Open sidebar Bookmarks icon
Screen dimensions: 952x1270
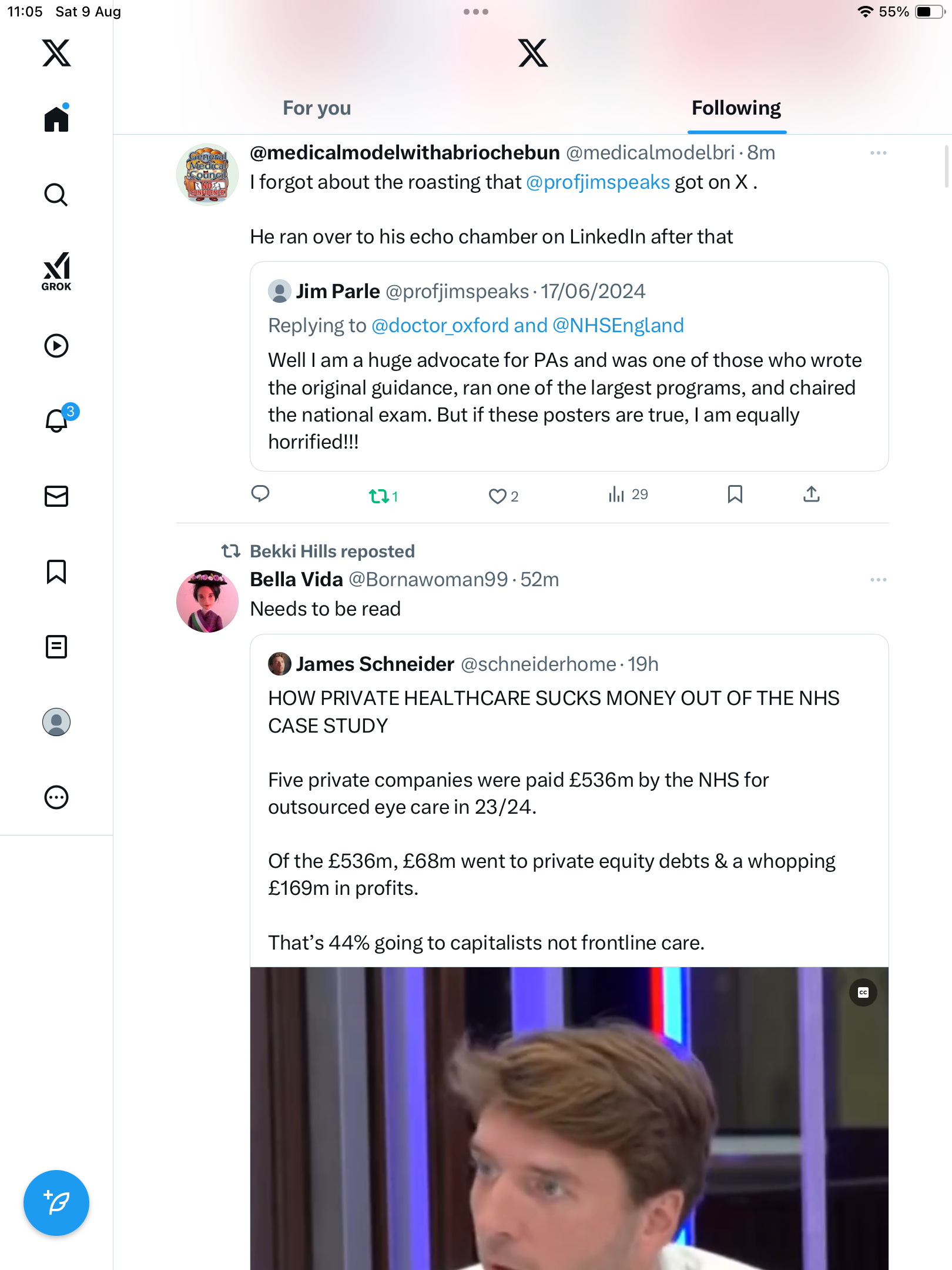coord(56,571)
